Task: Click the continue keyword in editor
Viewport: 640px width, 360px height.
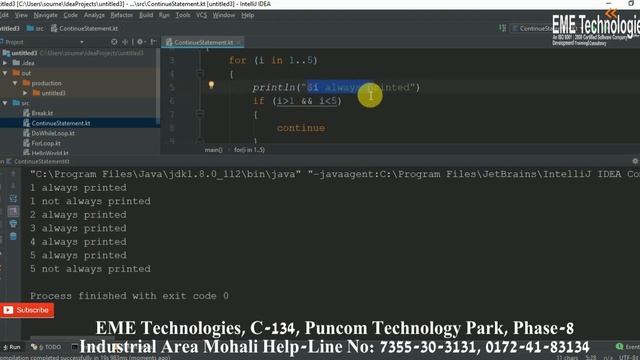Action: [301, 128]
